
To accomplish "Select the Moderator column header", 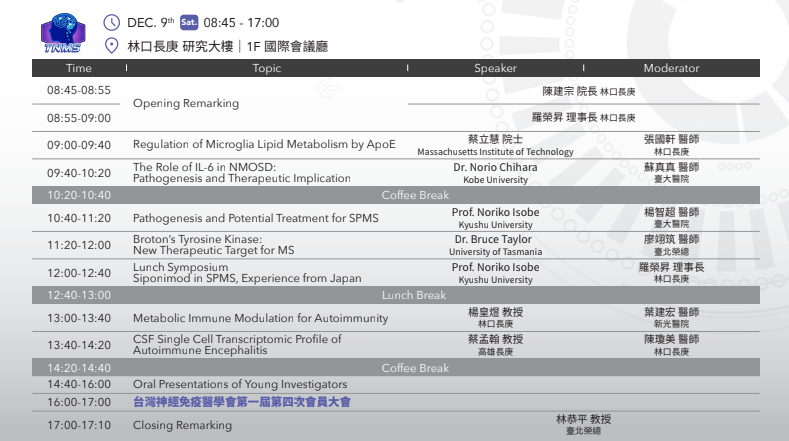I will (x=671, y=68).
